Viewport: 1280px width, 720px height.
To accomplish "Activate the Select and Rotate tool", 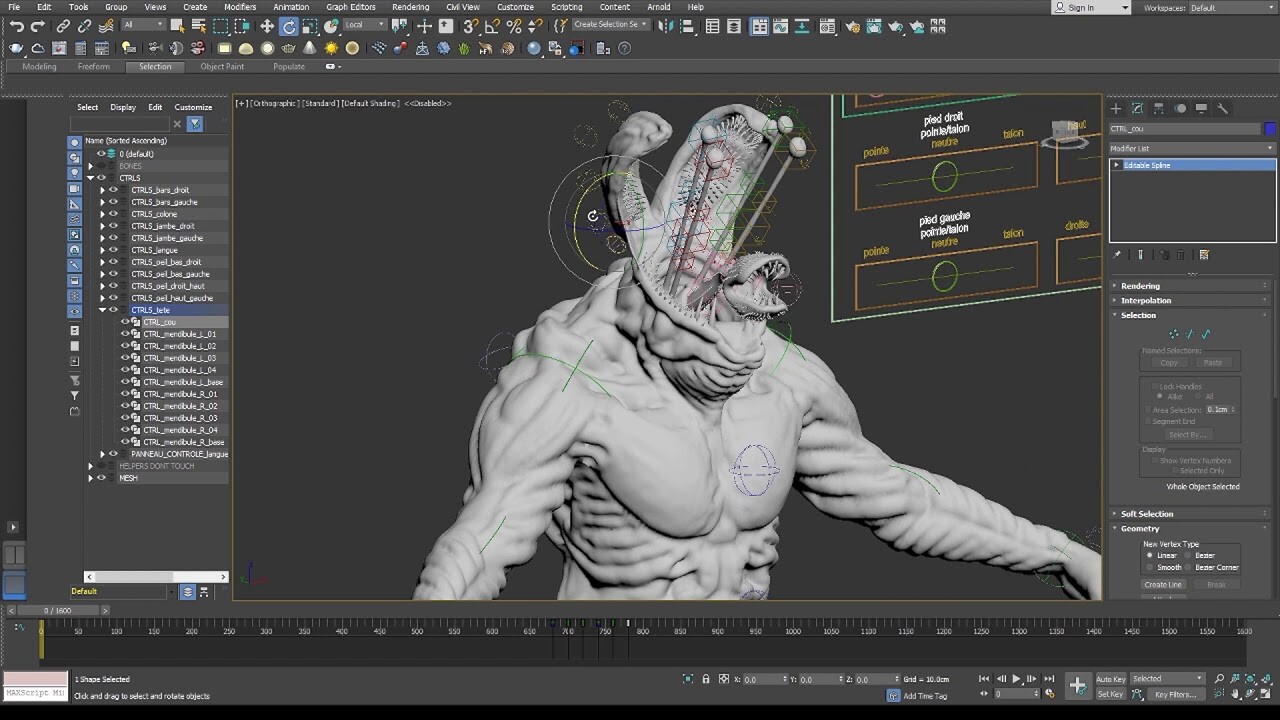I will (289, 25).
